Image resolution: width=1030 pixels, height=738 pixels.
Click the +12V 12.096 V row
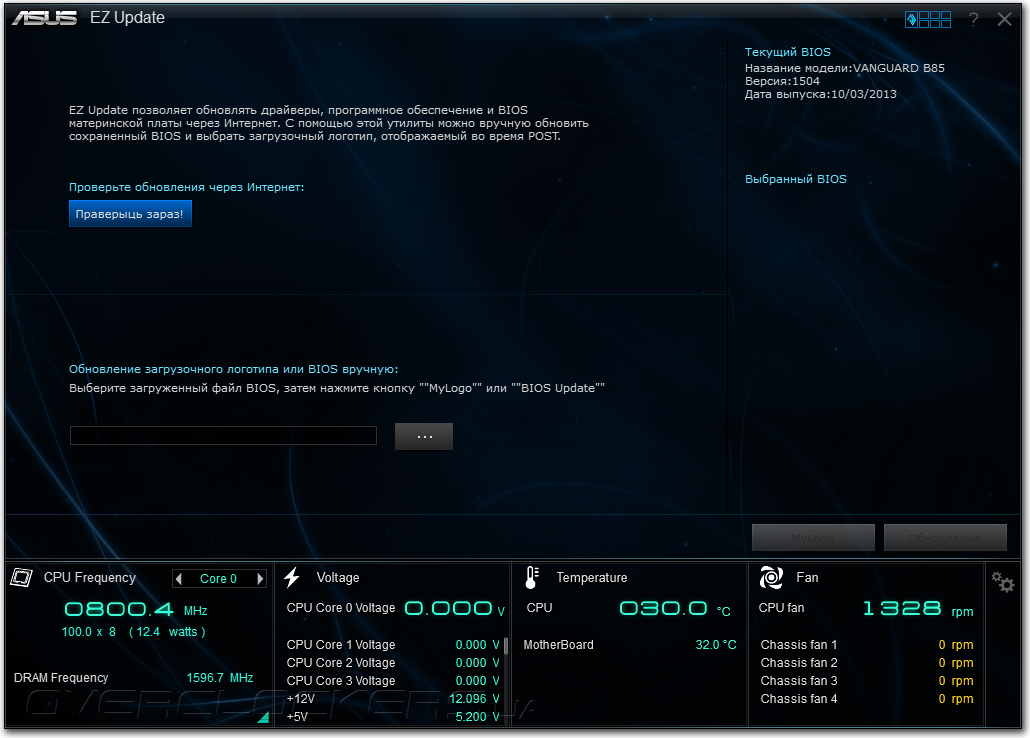(x=393, y=699)
